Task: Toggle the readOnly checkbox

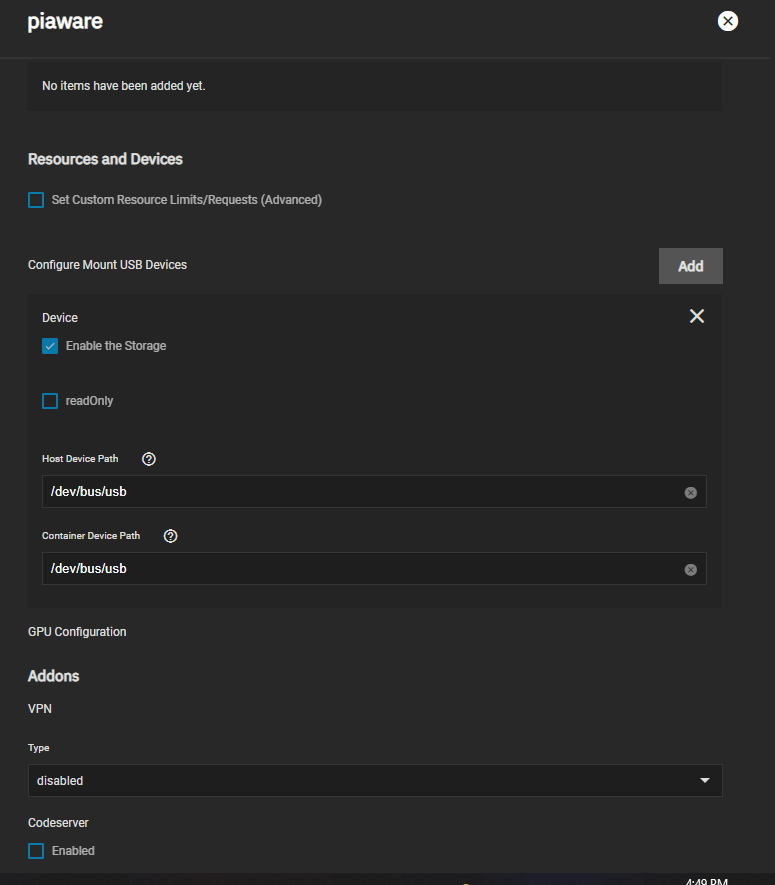Action: coord(50,401)
